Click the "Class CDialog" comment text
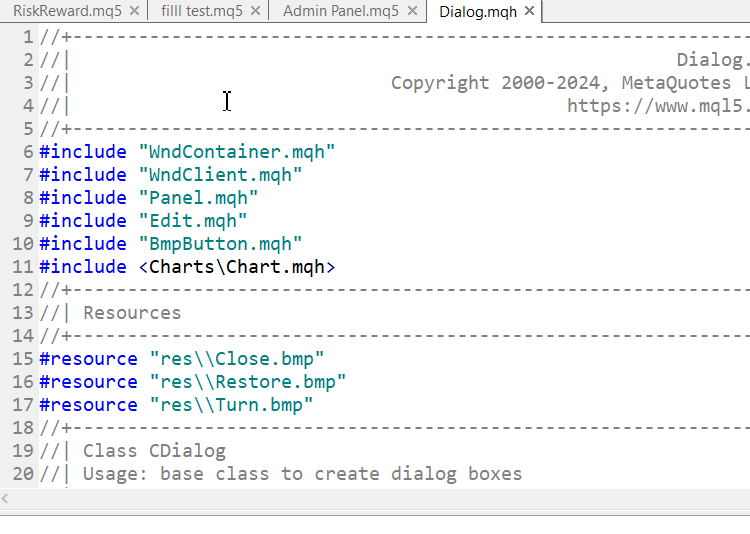Image resolution: width=750 pixels, height=534 pixels. tap(154, 451)
